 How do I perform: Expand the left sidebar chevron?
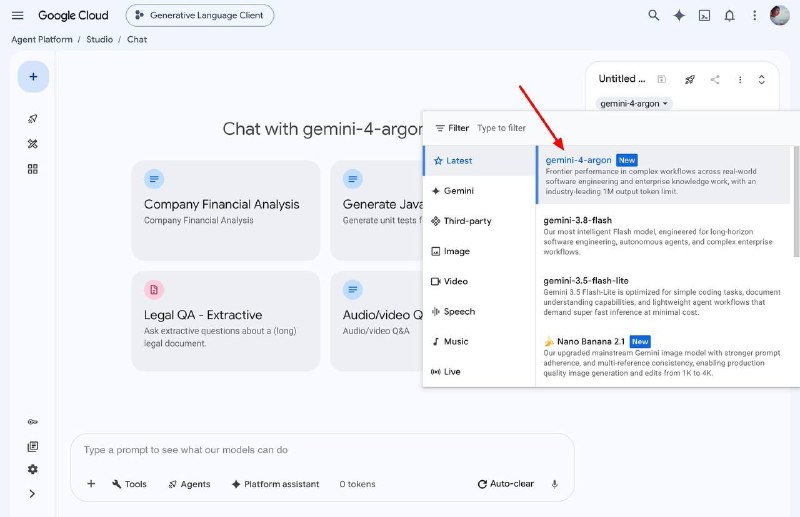[x=32, y=494]
